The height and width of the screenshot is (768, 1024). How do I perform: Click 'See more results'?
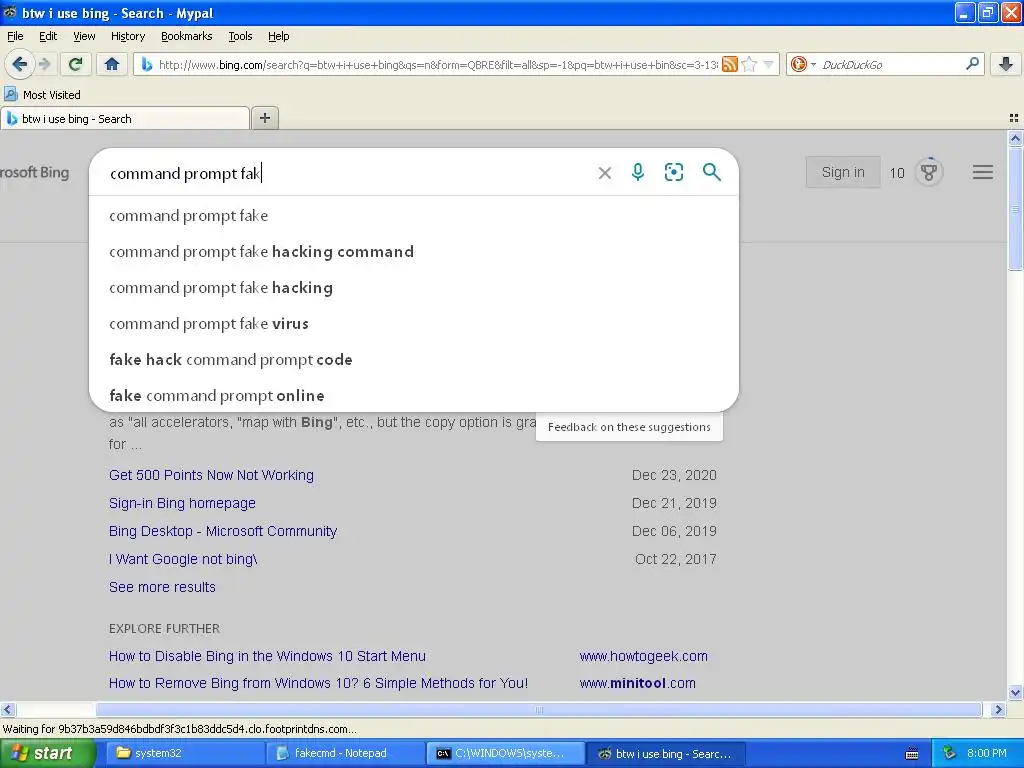click(162, 587)
